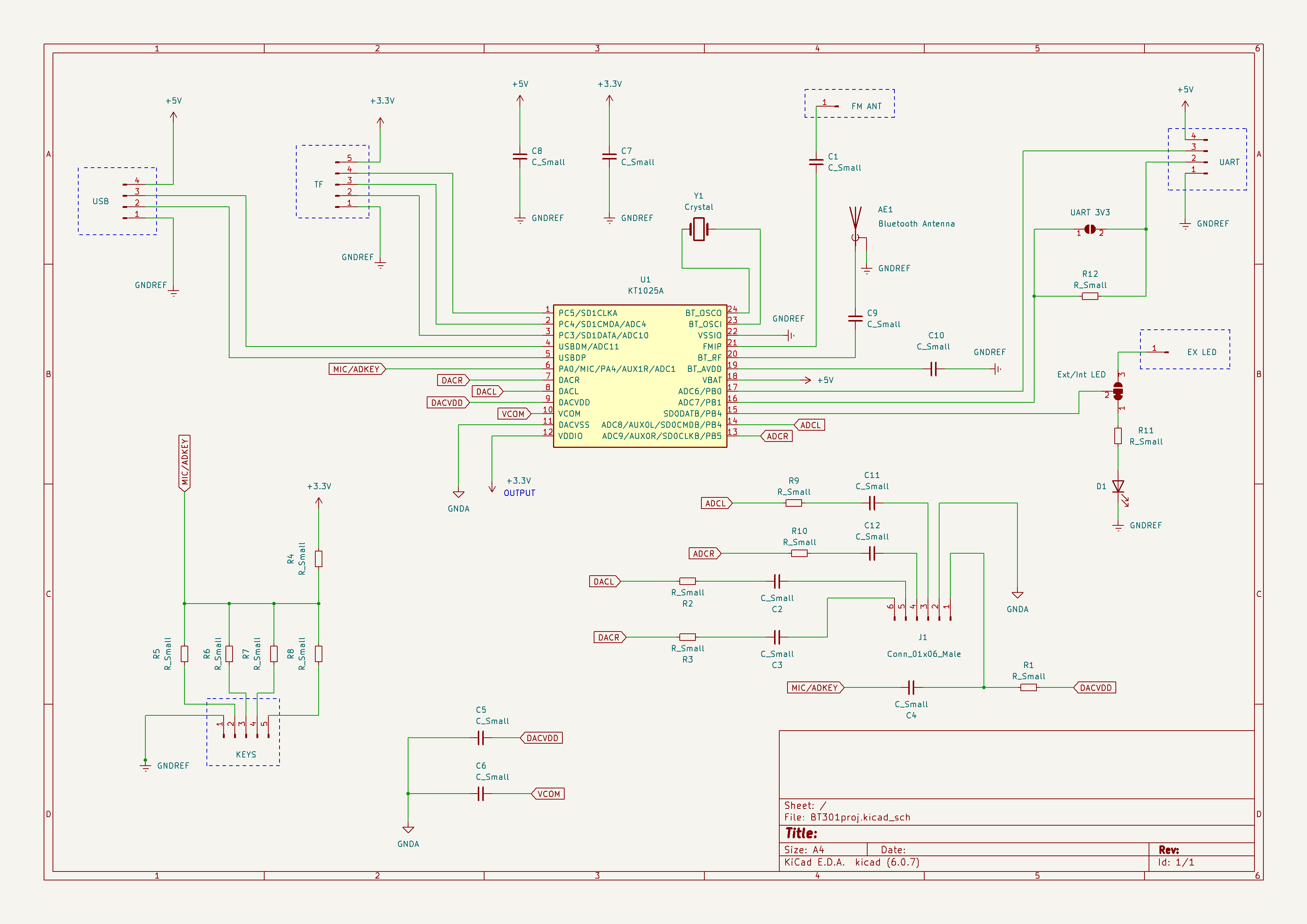Select the C8 capacitor symbol

pos(520,156)
